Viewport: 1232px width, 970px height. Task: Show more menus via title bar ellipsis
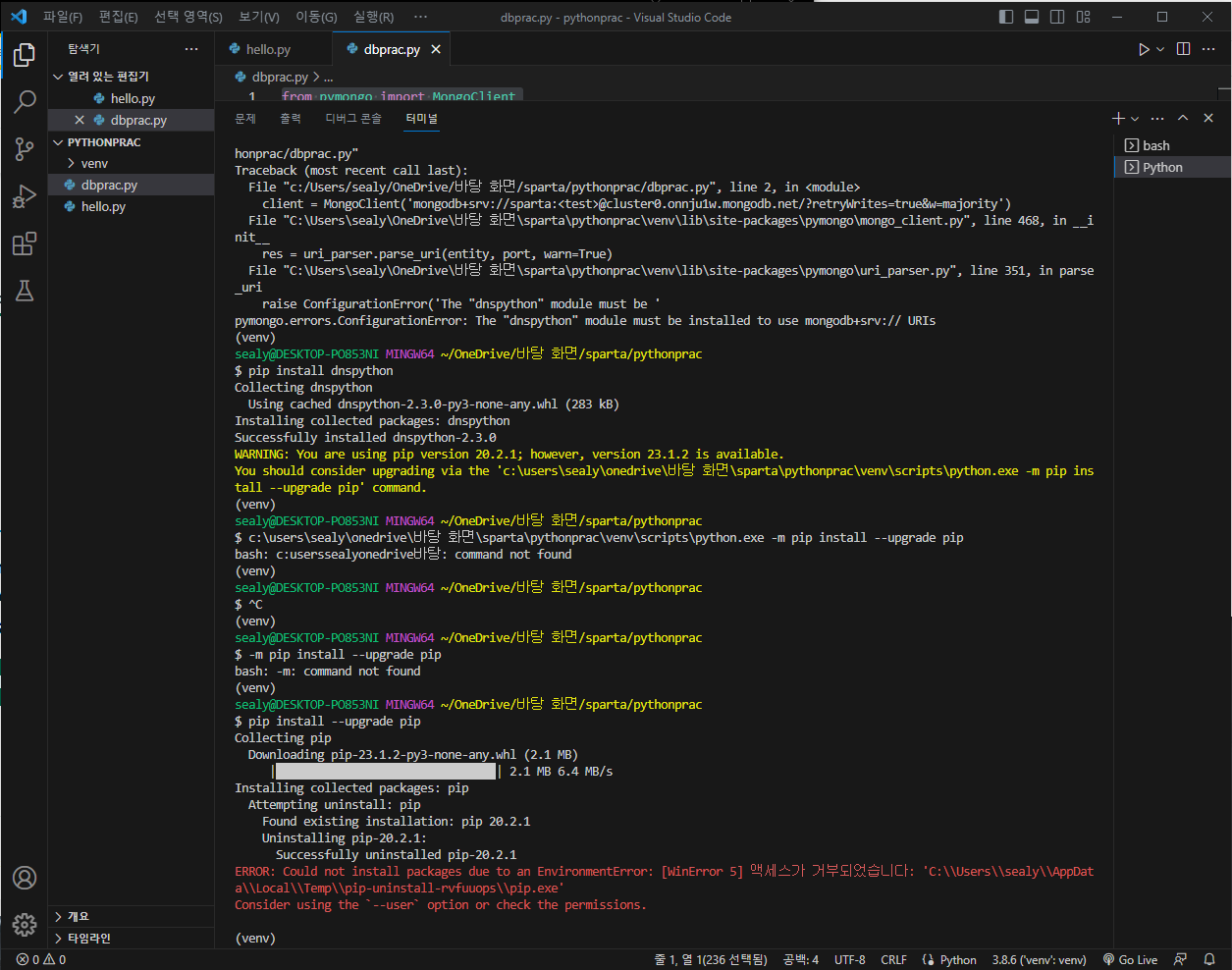420,17
